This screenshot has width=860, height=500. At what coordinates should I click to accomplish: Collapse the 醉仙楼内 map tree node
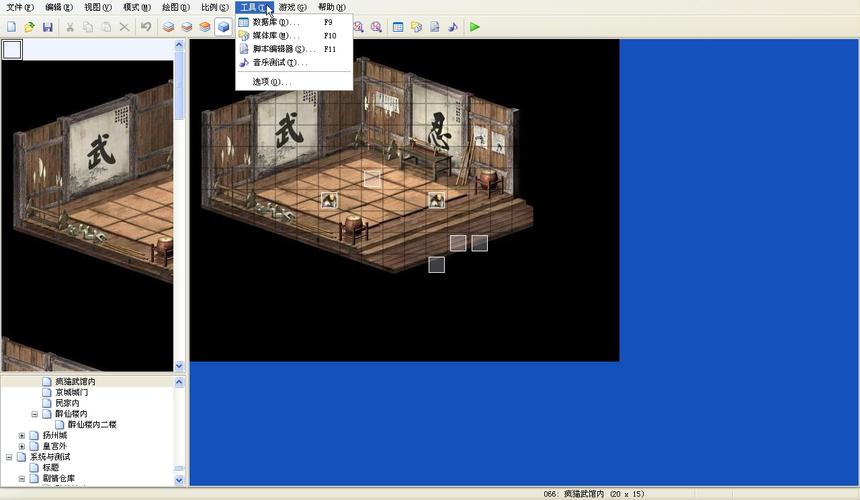point(35,414)
